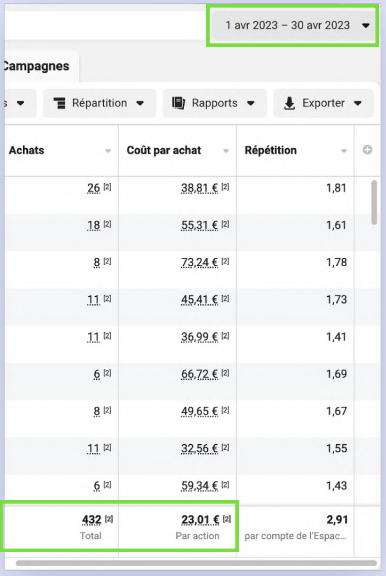Viewport: 386px width, 576px height.
Task: Open the Répartition dropdown
Action: point(99,103)
